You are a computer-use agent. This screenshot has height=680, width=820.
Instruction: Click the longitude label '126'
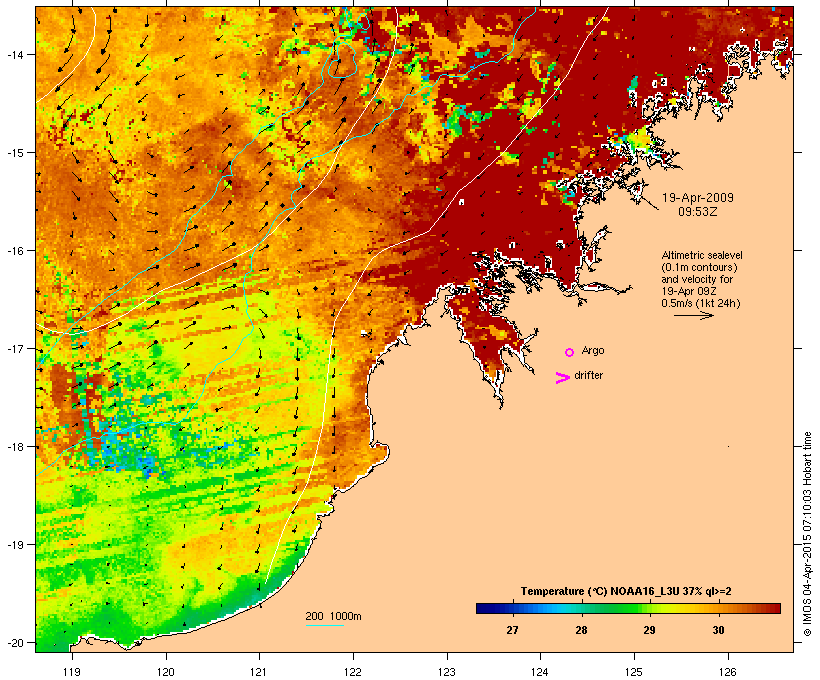click(727, 672)
